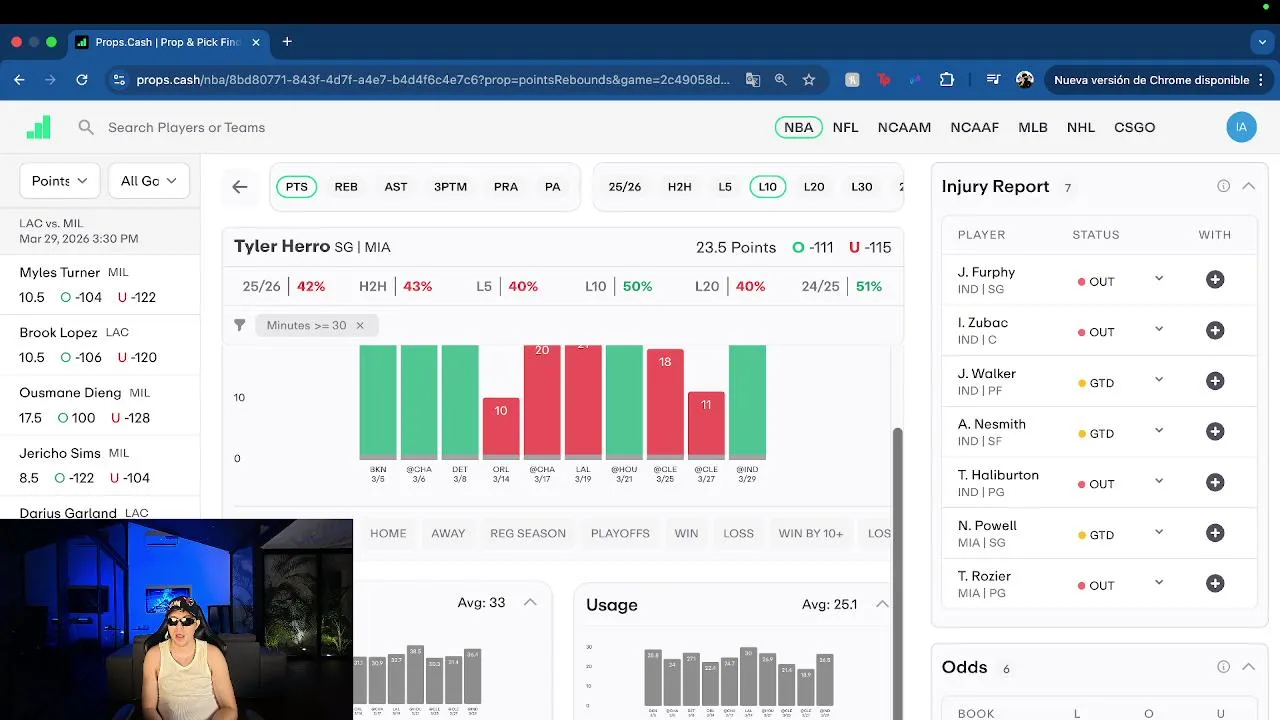Open Odds info icon
Image resolution: width=1280 pixels, height=720 pixels.
click(x=1223, y=667)
